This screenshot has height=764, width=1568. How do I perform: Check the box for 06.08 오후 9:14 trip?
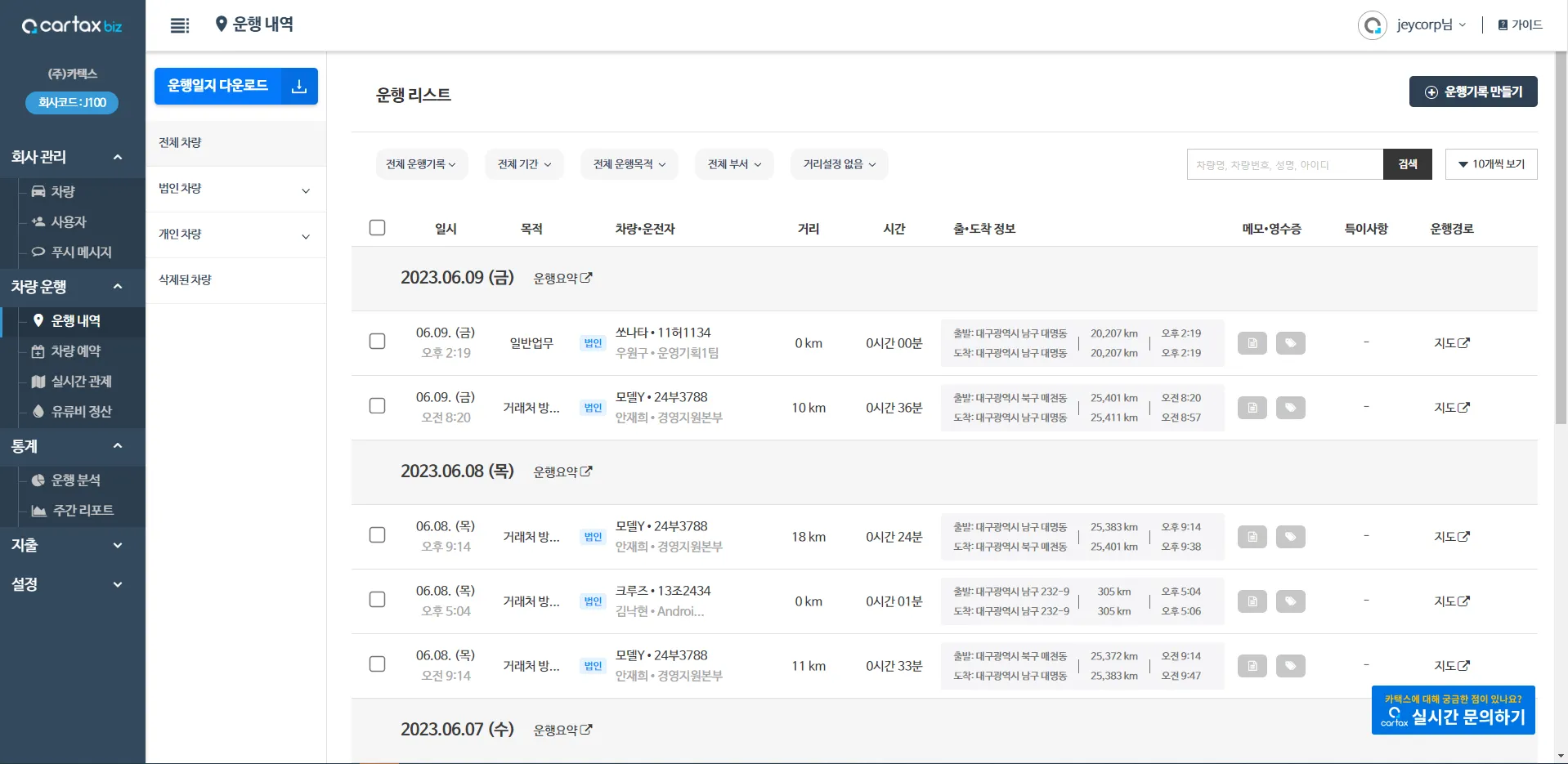pyautogui.click(x=377, y=534)
